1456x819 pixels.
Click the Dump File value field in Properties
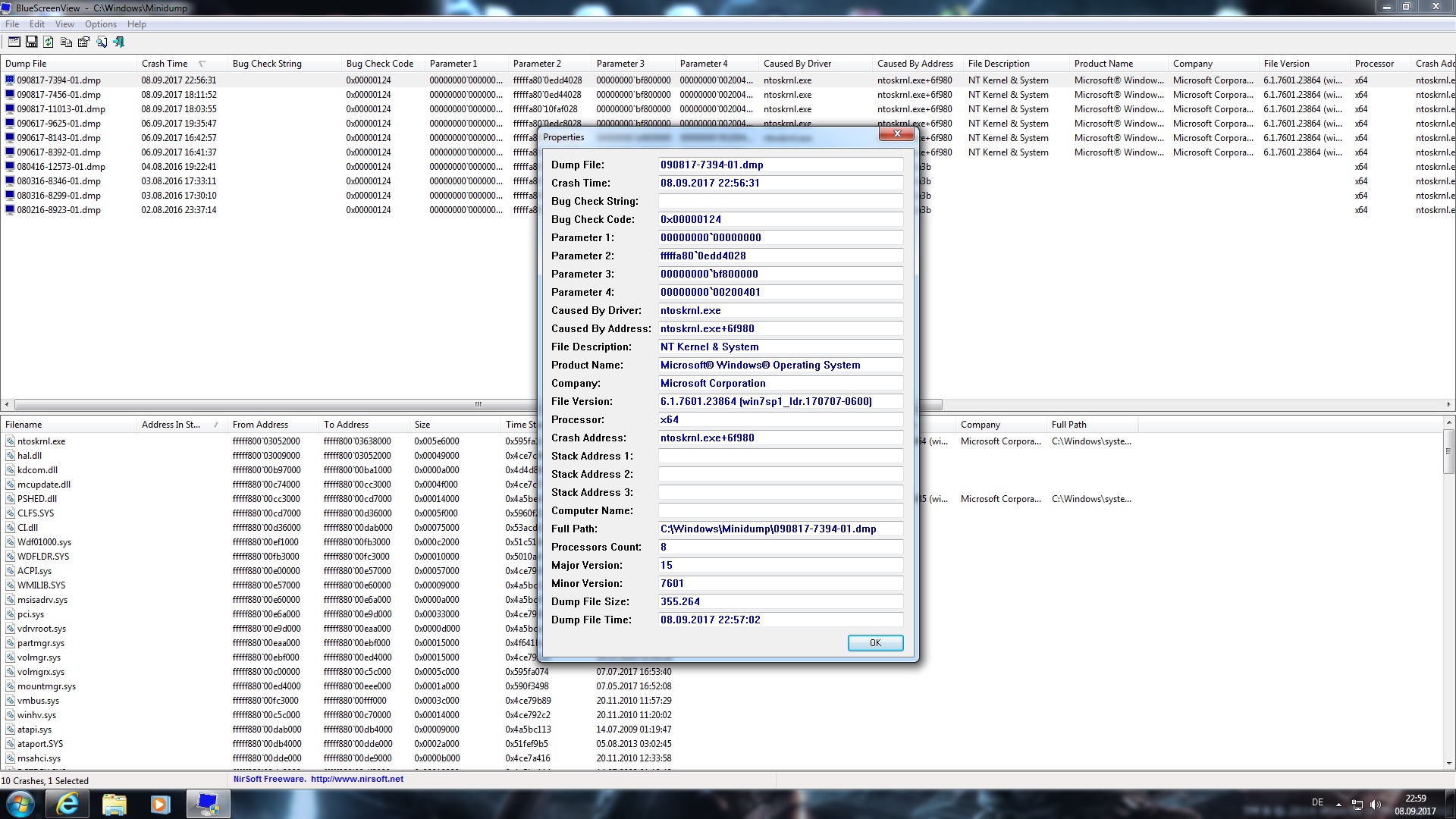pyautogui.click(x=780, y=165)
